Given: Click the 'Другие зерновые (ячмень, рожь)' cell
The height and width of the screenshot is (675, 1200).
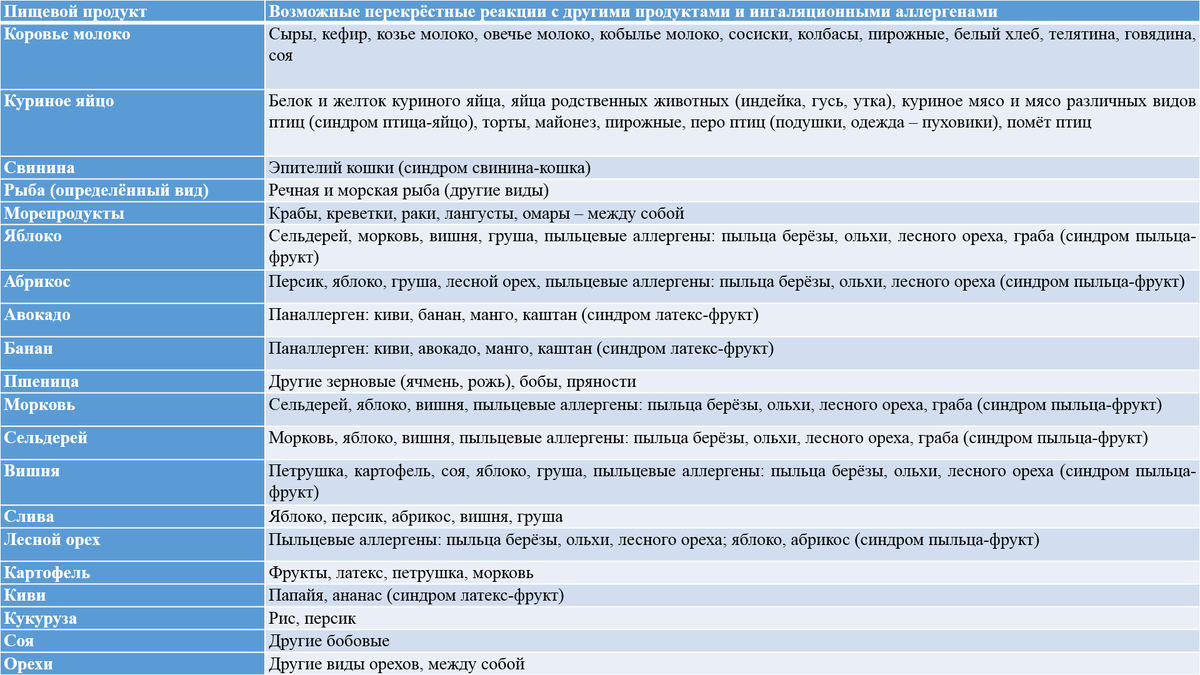Looking at the screenshot, I should coord(733,382).
